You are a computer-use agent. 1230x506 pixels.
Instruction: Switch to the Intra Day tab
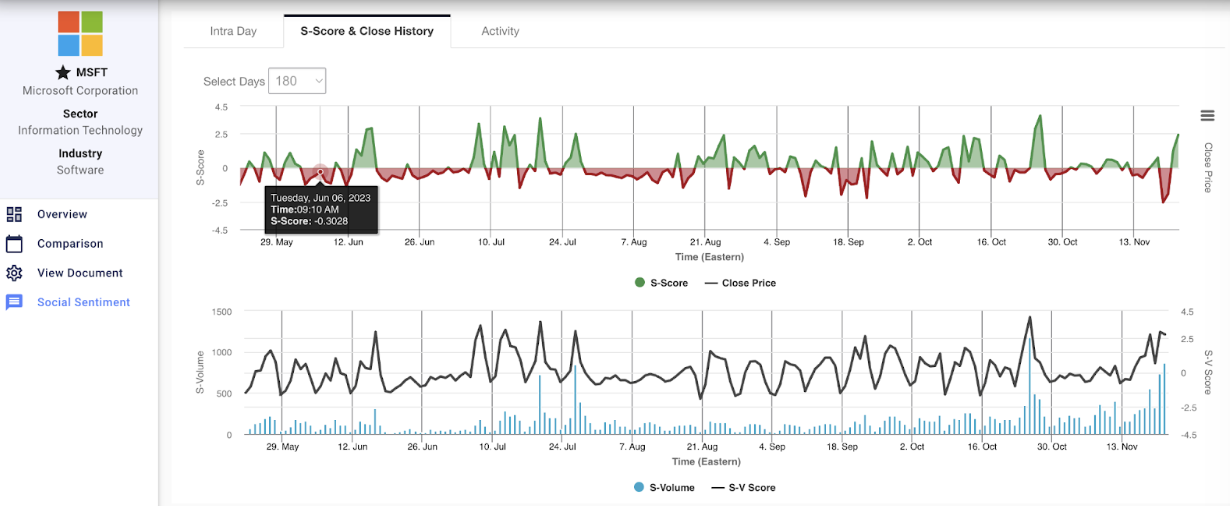click(233, 31)
